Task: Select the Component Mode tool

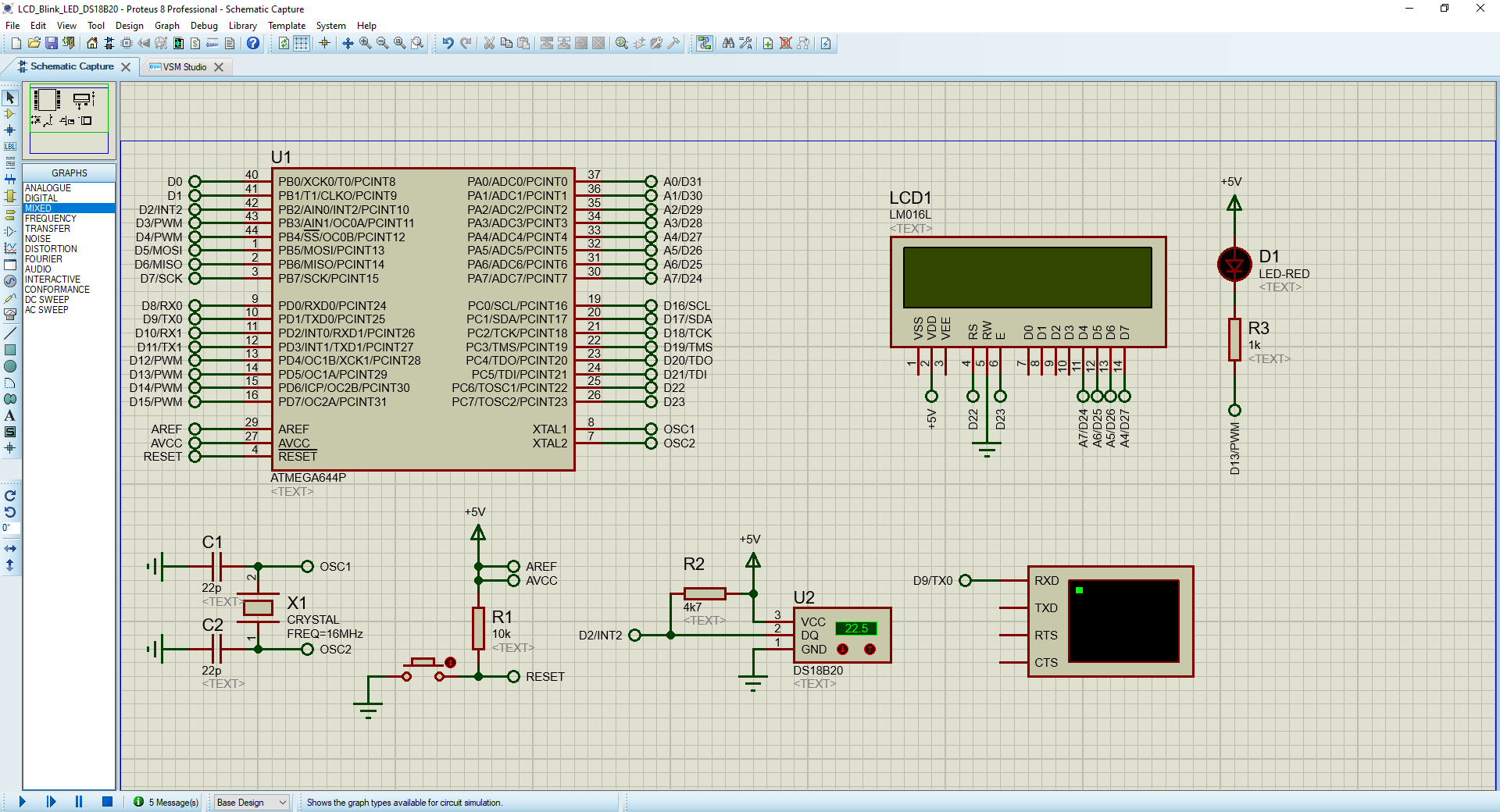Action: click(10, 114)
